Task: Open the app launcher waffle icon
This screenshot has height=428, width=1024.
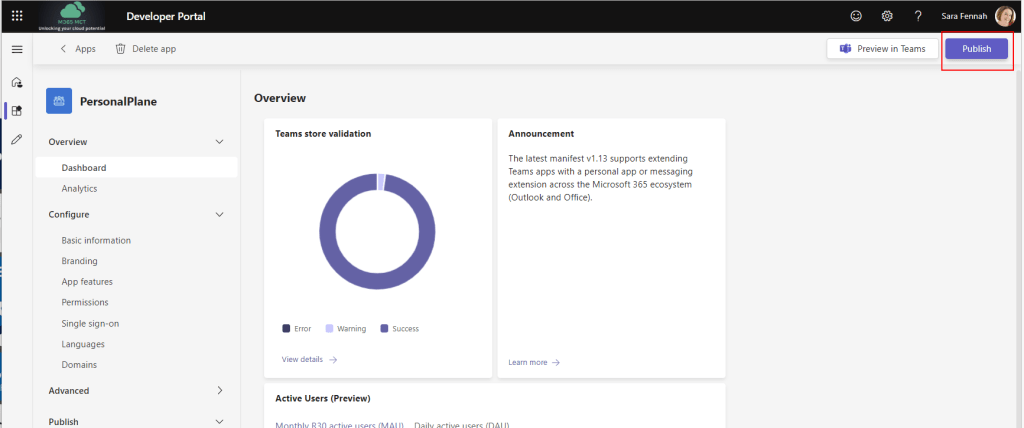Action: click(x=16, y=16)
